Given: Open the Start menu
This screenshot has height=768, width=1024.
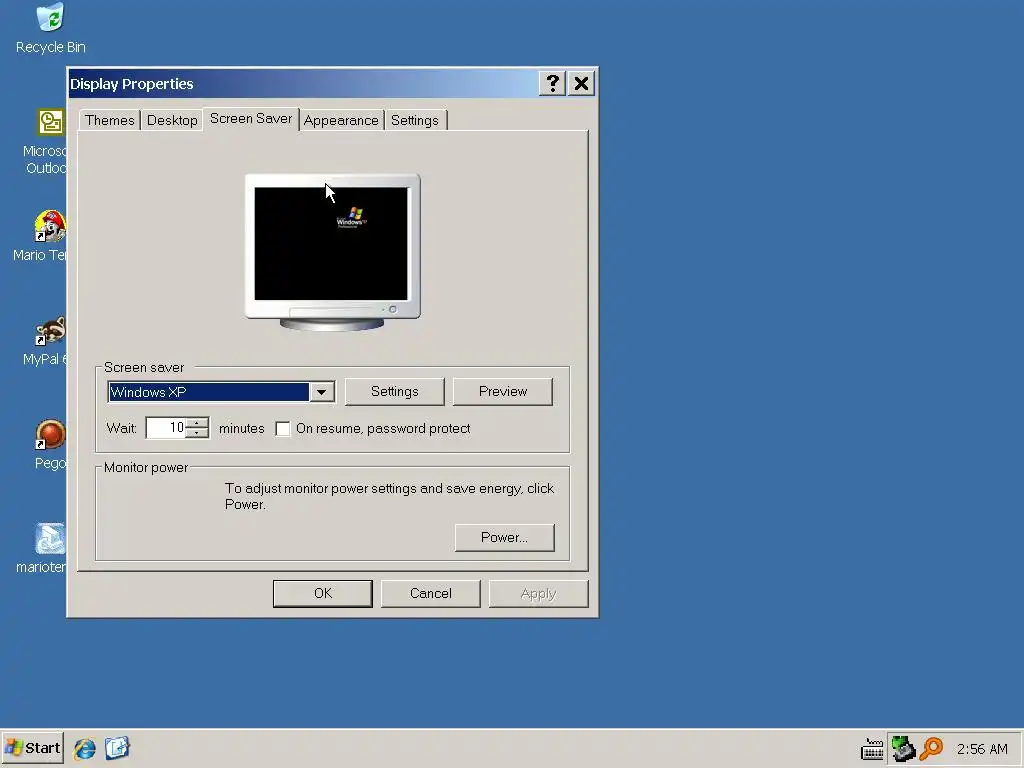Looking at the screenshot, I should click(x=33, y=748).
